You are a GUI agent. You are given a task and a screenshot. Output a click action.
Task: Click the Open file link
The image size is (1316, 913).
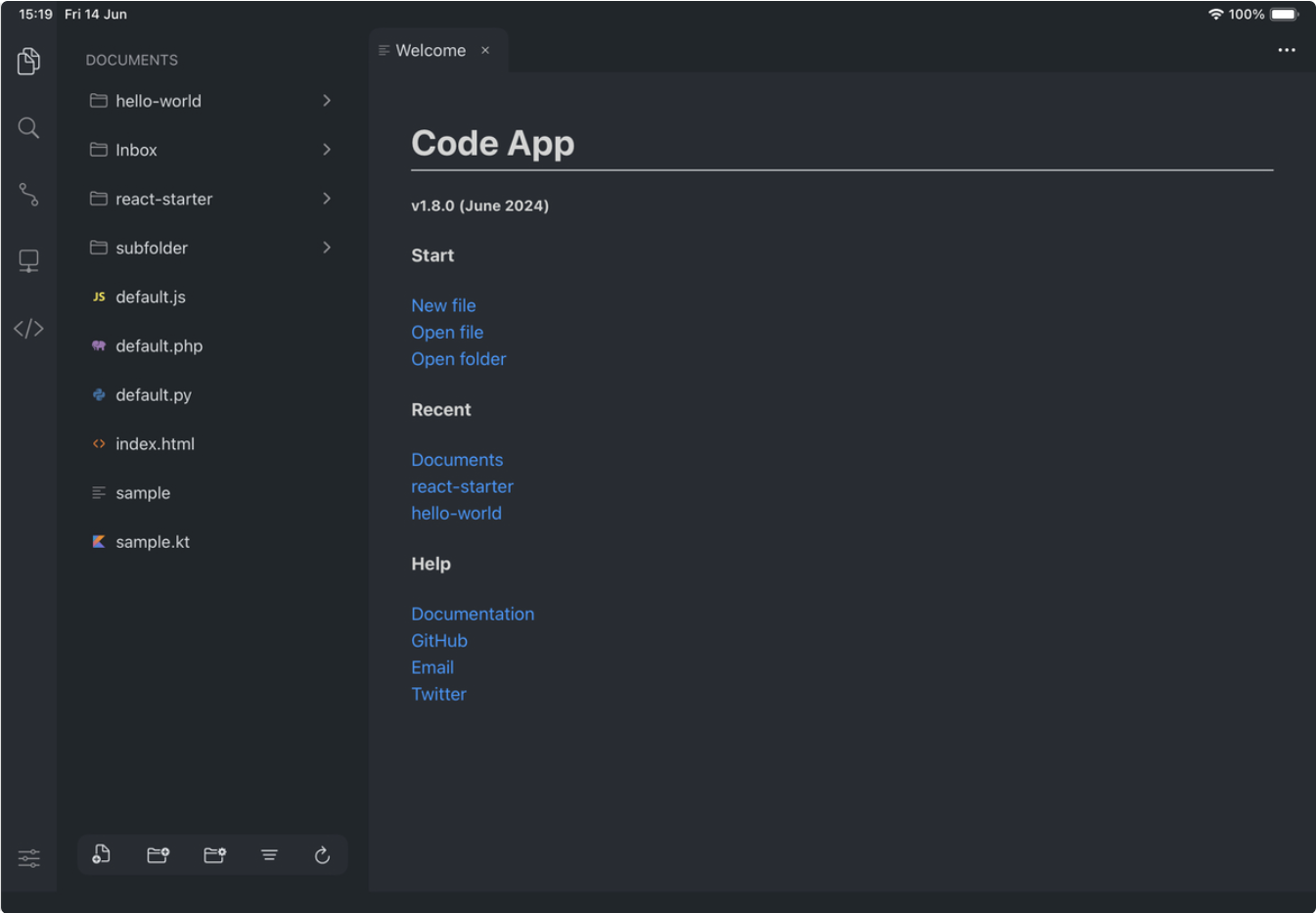[447, 332]
